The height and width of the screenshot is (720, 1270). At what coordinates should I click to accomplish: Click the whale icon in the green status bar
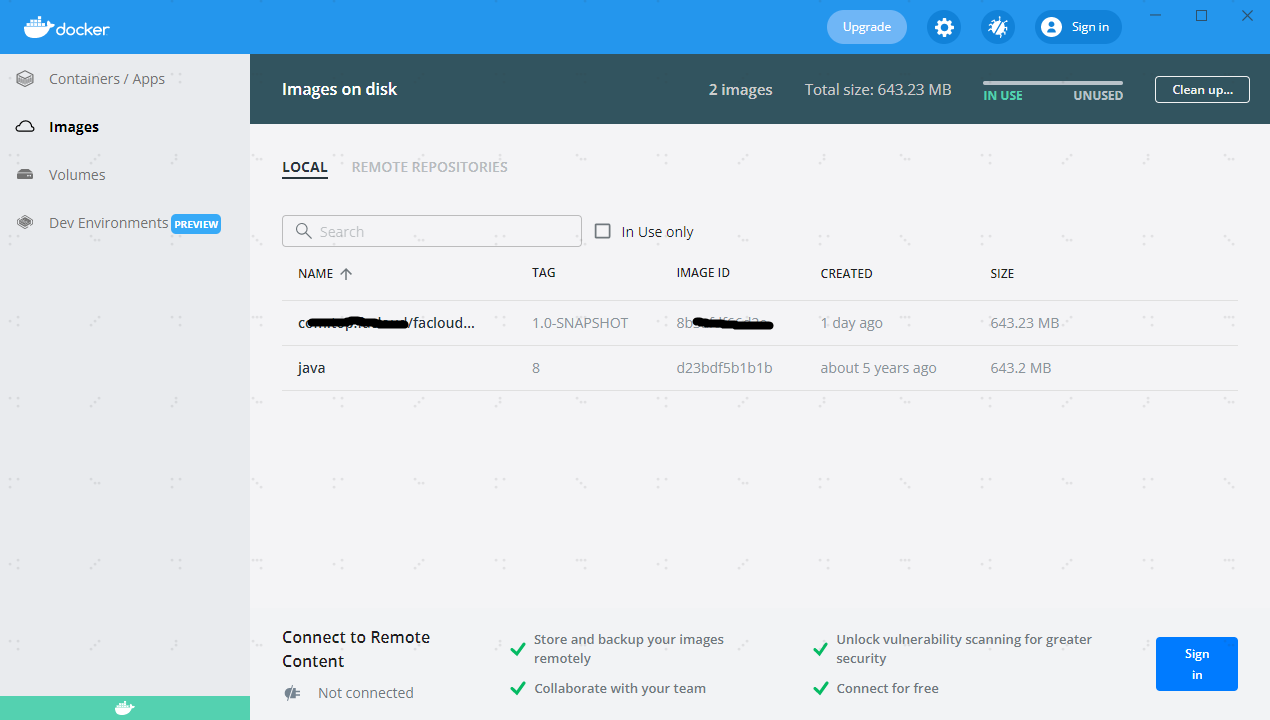(x=125, y=708)
